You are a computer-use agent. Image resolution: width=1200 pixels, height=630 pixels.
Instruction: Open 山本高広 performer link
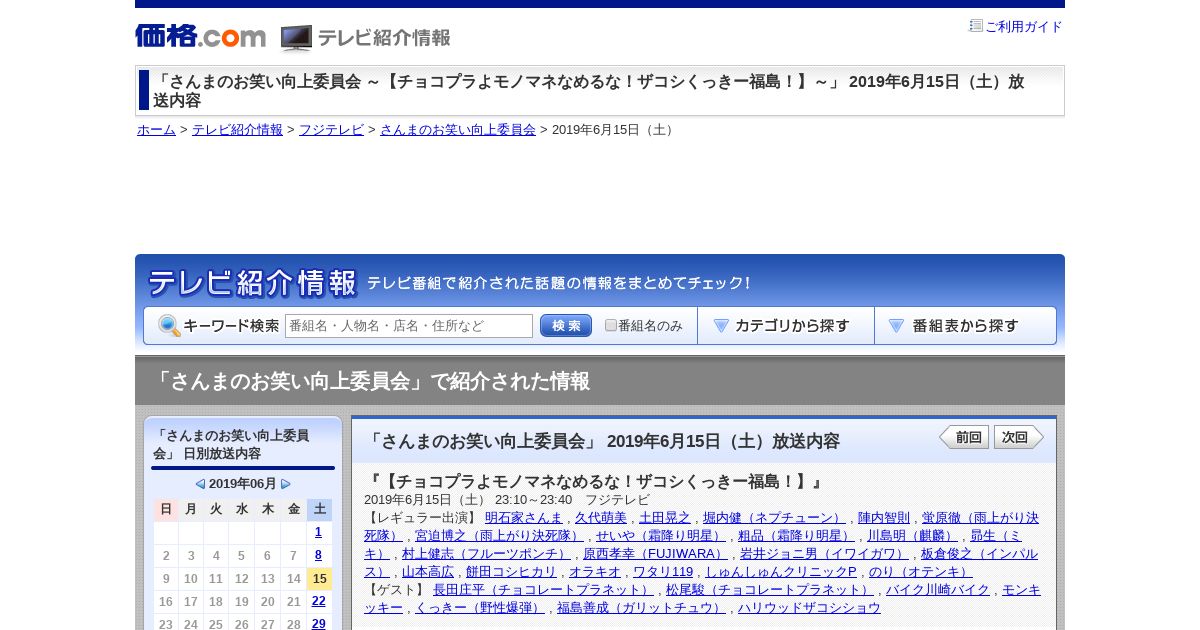[428, 571]
